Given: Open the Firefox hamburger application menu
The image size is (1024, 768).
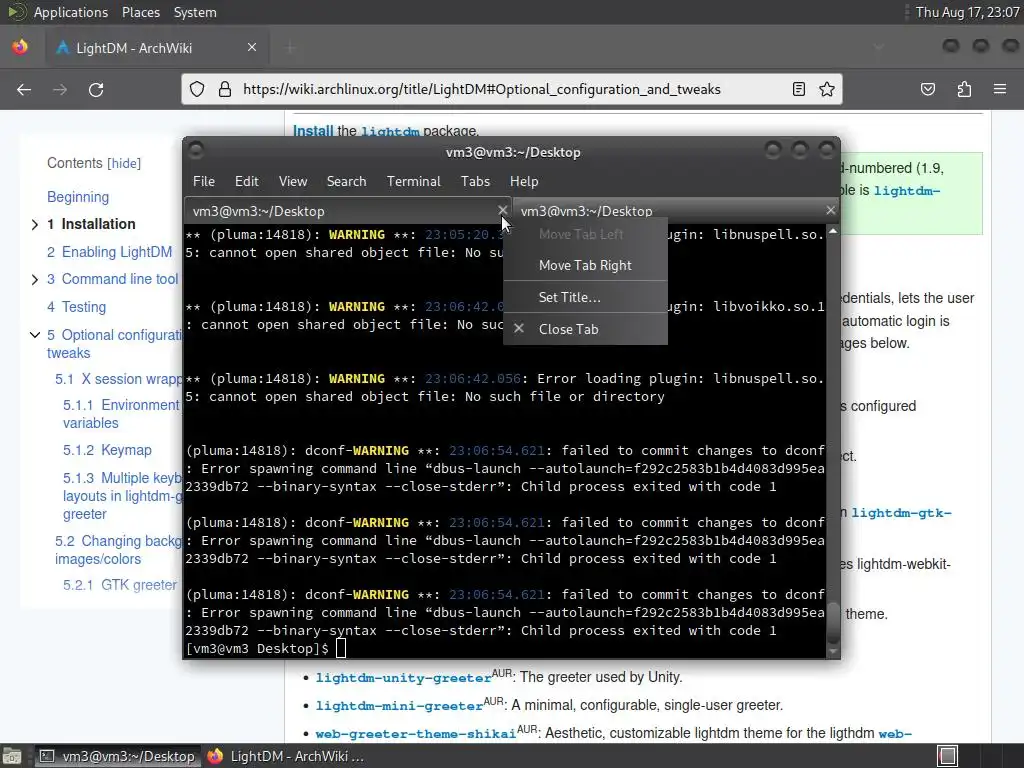Looking at the screenshot, I should coord(1000,89).
